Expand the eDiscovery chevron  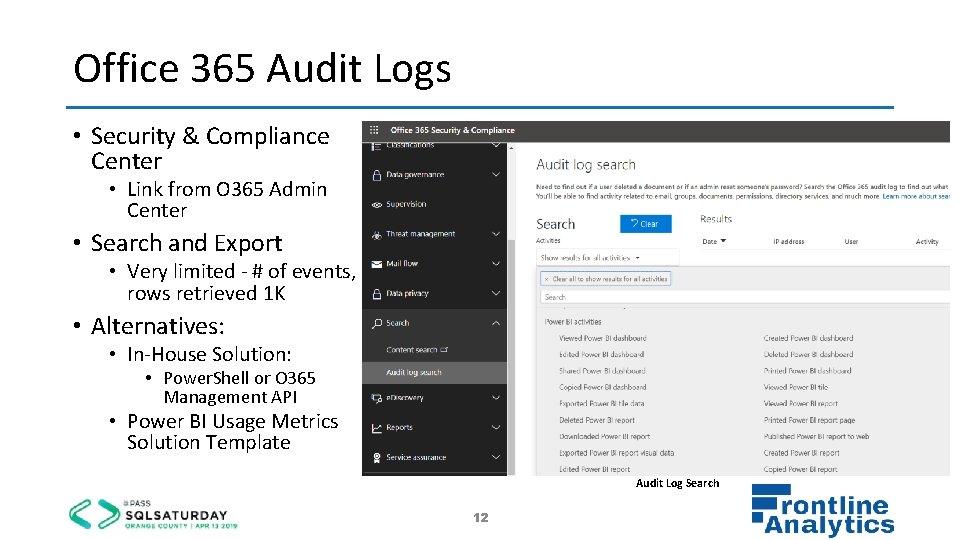496,397
